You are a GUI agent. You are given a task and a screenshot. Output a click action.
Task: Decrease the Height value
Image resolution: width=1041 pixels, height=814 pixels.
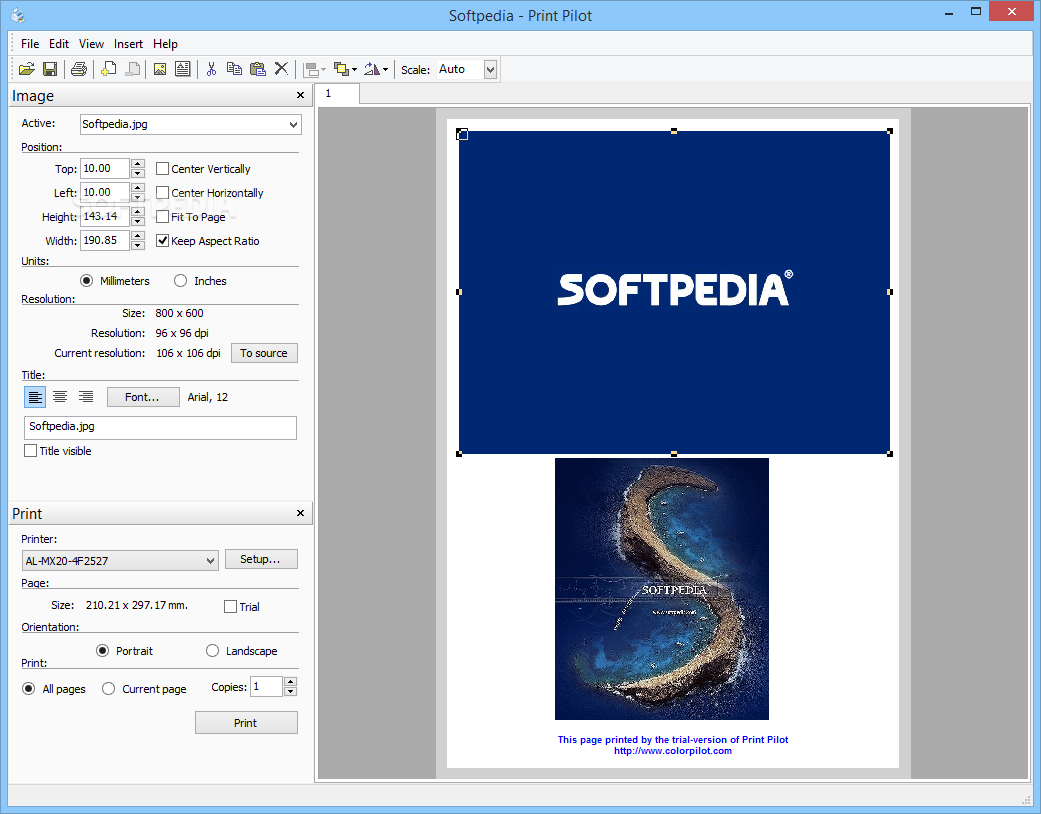coord(137,221)
